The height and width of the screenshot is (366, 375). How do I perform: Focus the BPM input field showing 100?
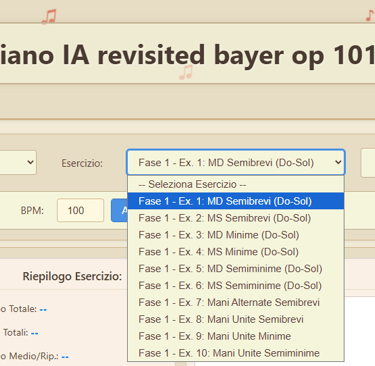point(80,210)
